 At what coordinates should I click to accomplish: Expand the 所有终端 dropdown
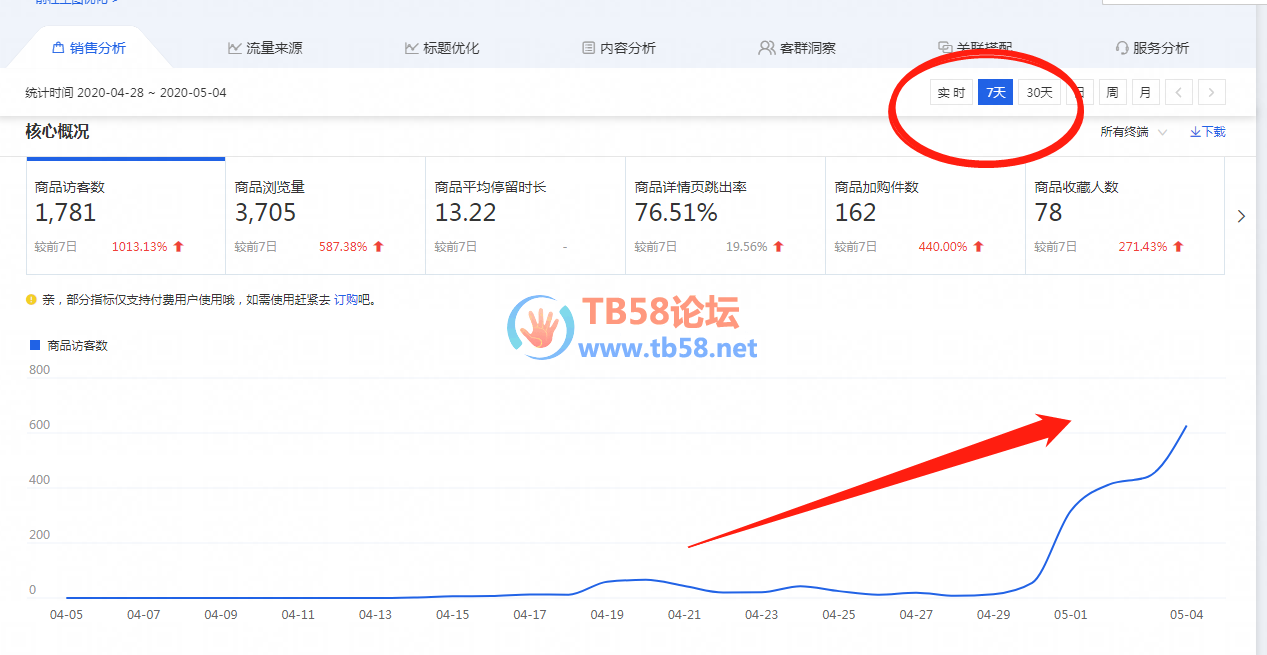(1133, 132)
